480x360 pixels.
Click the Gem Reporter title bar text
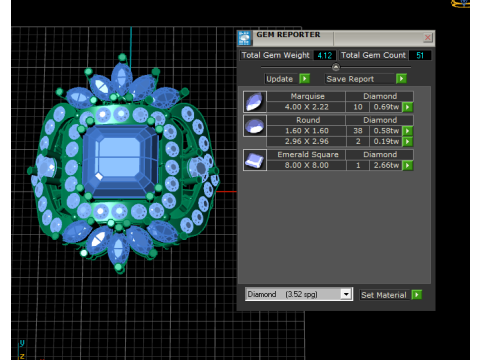[288, 35]
